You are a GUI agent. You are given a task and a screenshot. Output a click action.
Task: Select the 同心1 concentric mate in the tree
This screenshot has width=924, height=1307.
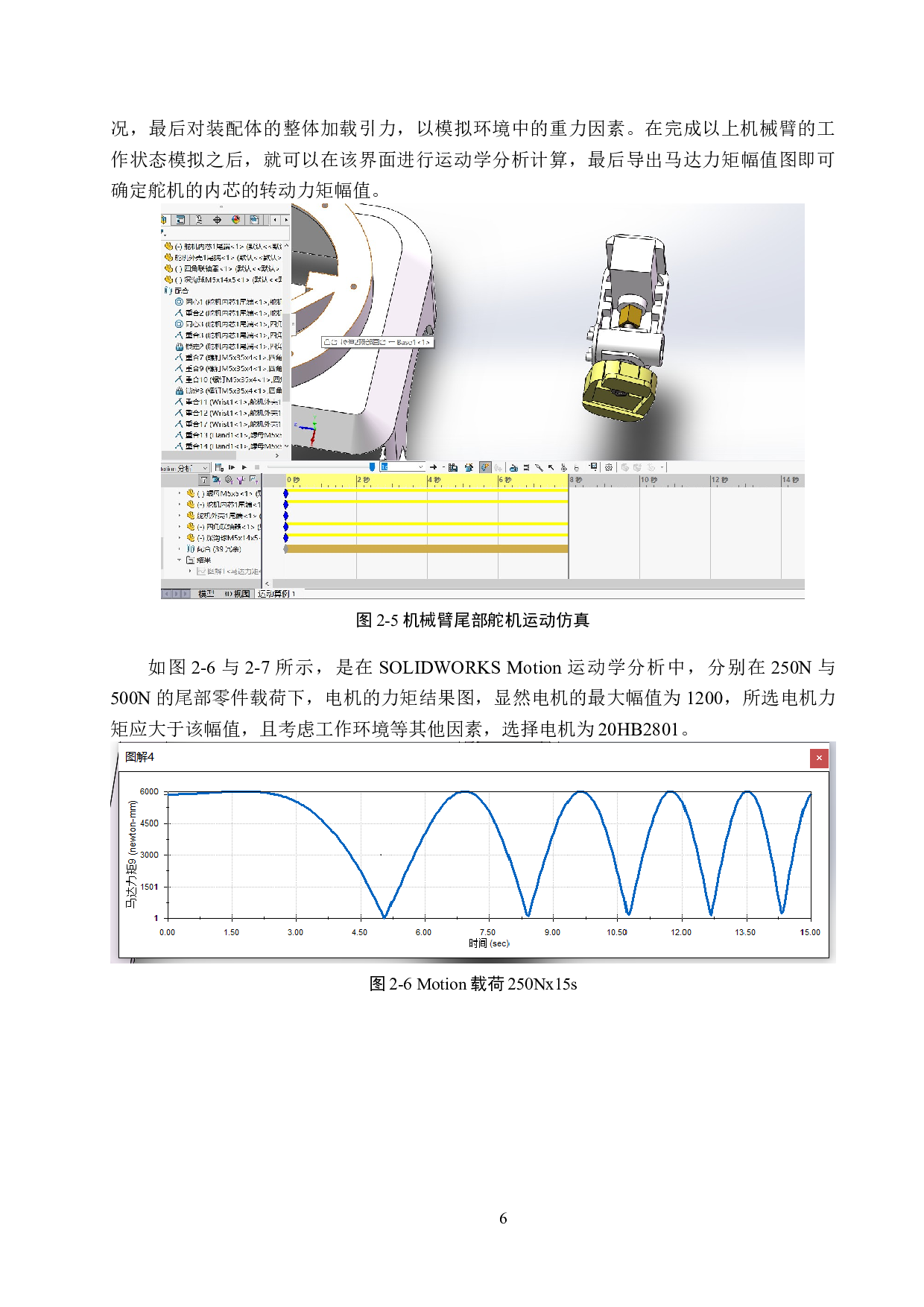point(195,302)
